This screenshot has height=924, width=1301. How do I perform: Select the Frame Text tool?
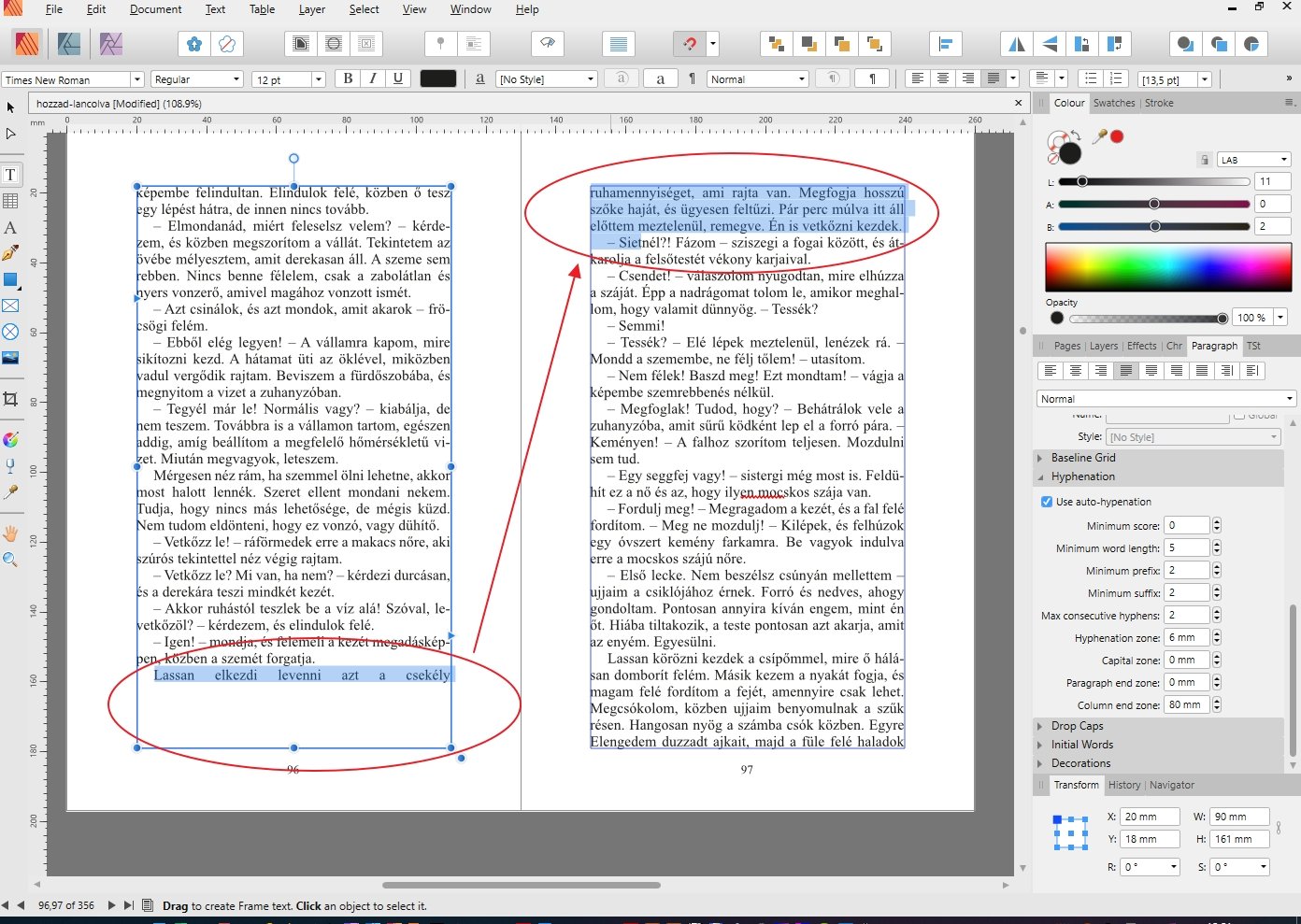[11, 175]
